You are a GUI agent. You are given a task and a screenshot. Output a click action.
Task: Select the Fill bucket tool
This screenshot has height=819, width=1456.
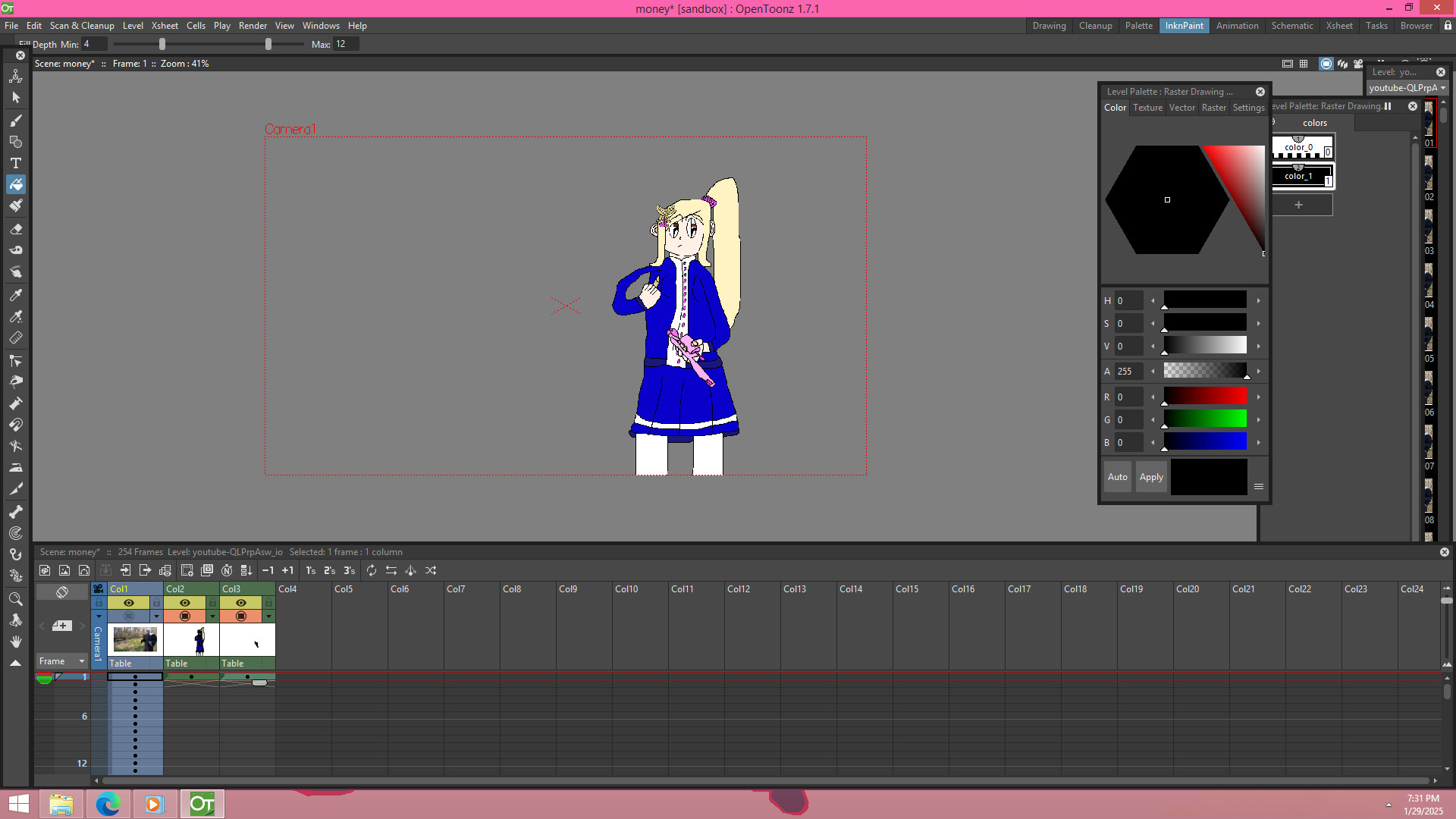coord(15,184)
